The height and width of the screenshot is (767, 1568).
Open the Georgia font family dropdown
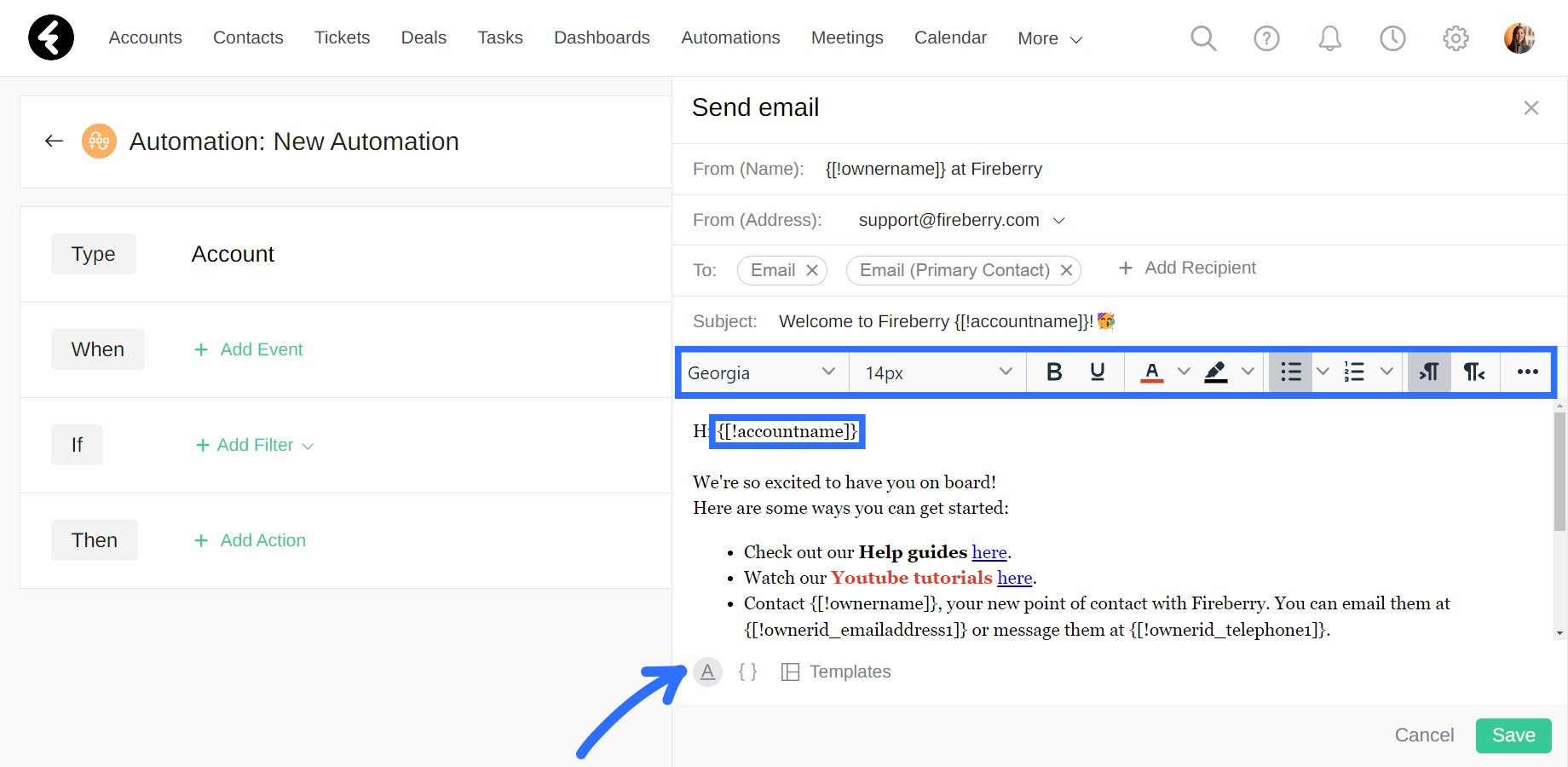coord(763,372)
